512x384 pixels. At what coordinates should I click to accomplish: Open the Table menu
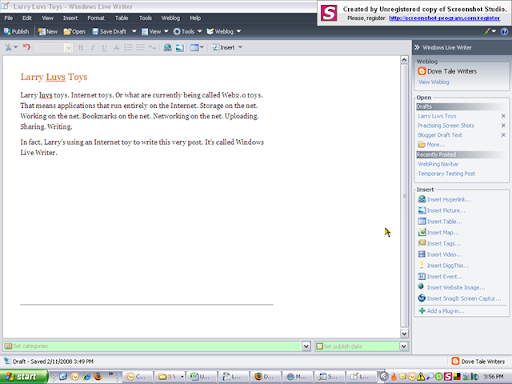click(121, 18)
